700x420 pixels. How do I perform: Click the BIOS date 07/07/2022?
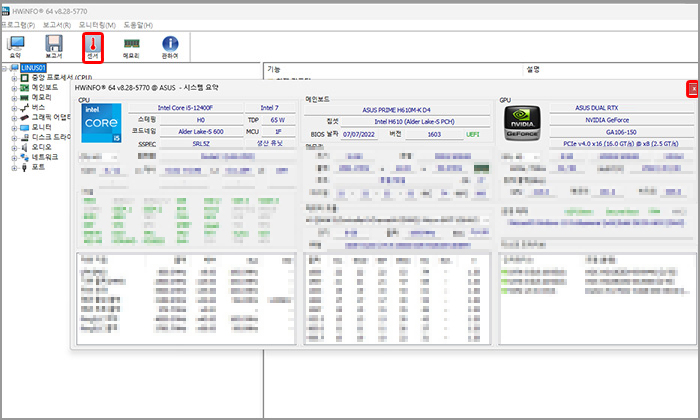[359, 134]
